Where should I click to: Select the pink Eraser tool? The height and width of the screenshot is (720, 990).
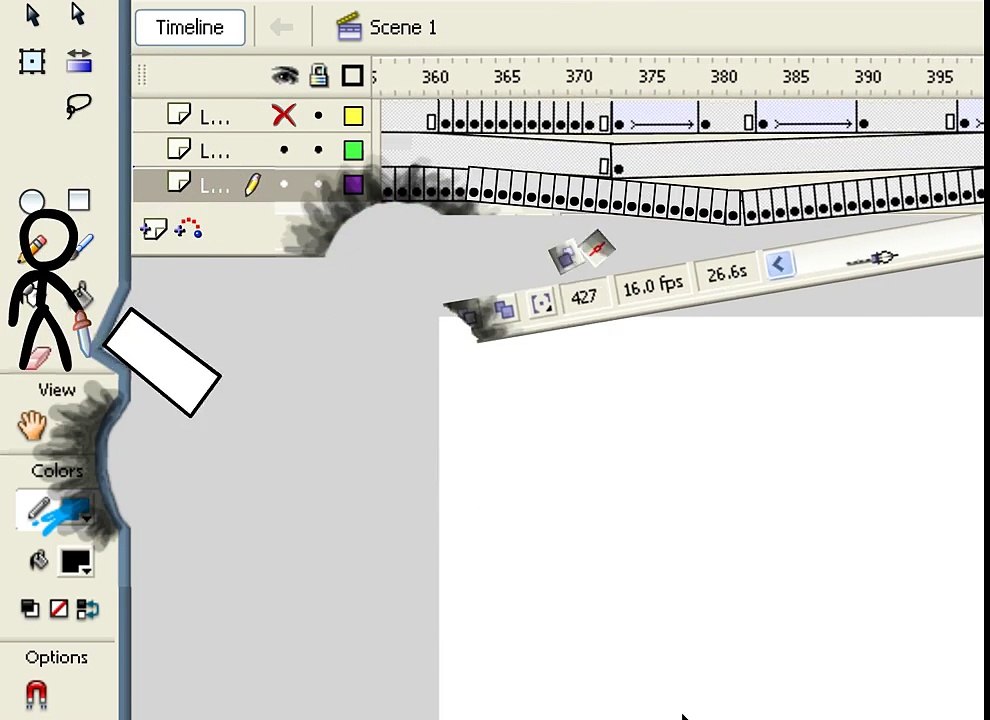click(x=37, y=358)
